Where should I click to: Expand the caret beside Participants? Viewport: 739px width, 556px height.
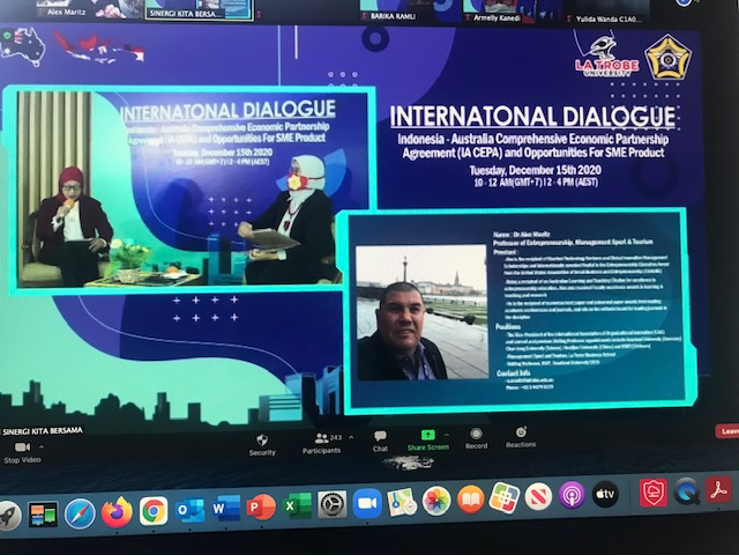point(351,437)
